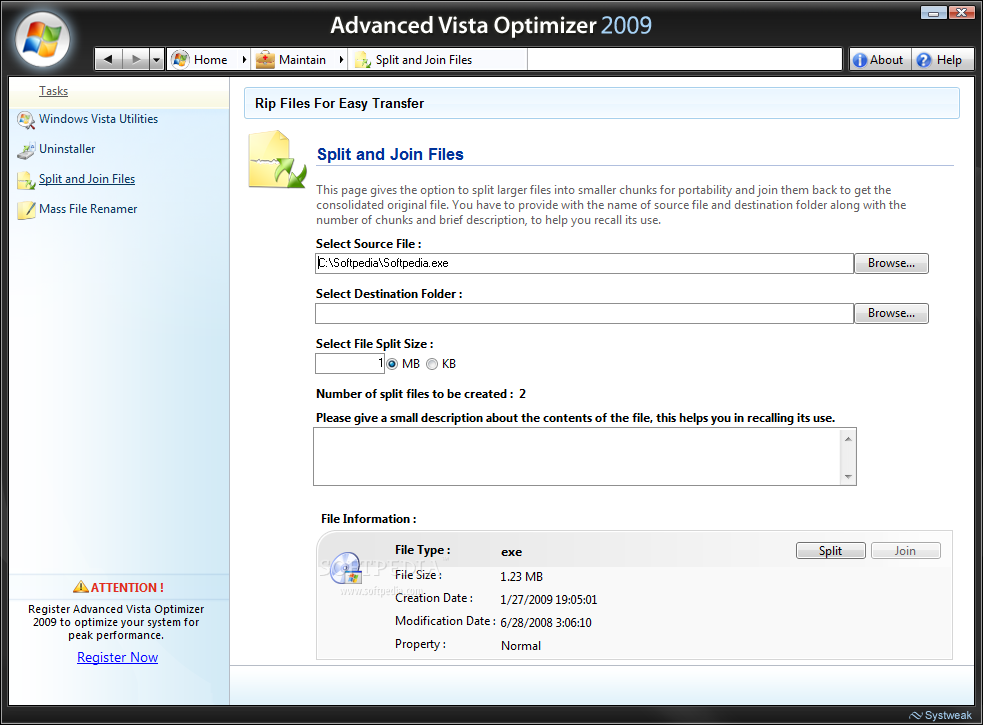Go back with the left arrow button
983x725 pixels.
(108, 60)
